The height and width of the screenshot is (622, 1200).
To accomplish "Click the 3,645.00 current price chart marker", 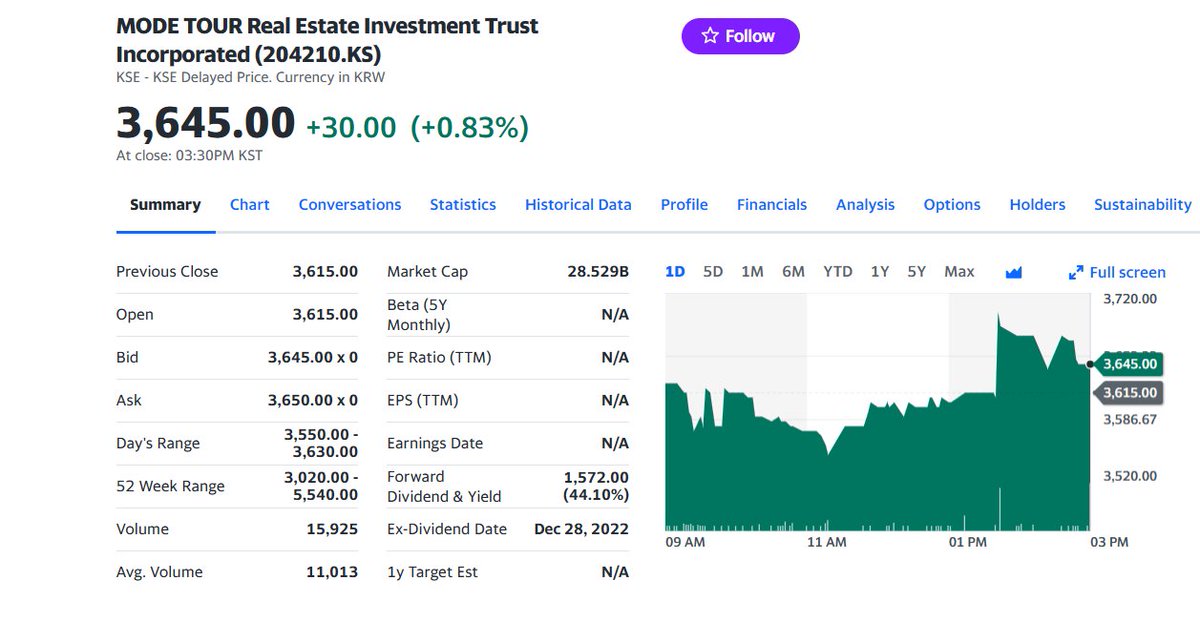I will [1129, 364].
